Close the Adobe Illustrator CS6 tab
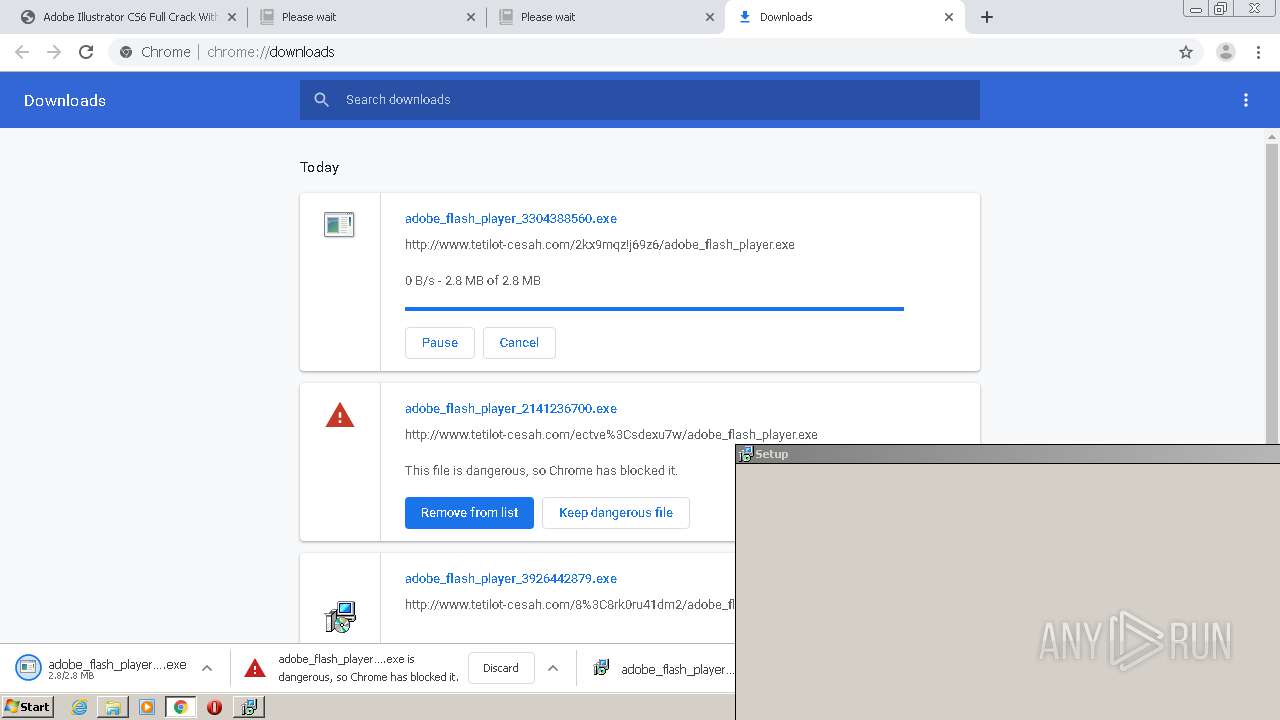 pyautogui.click(x=232, y=17)
